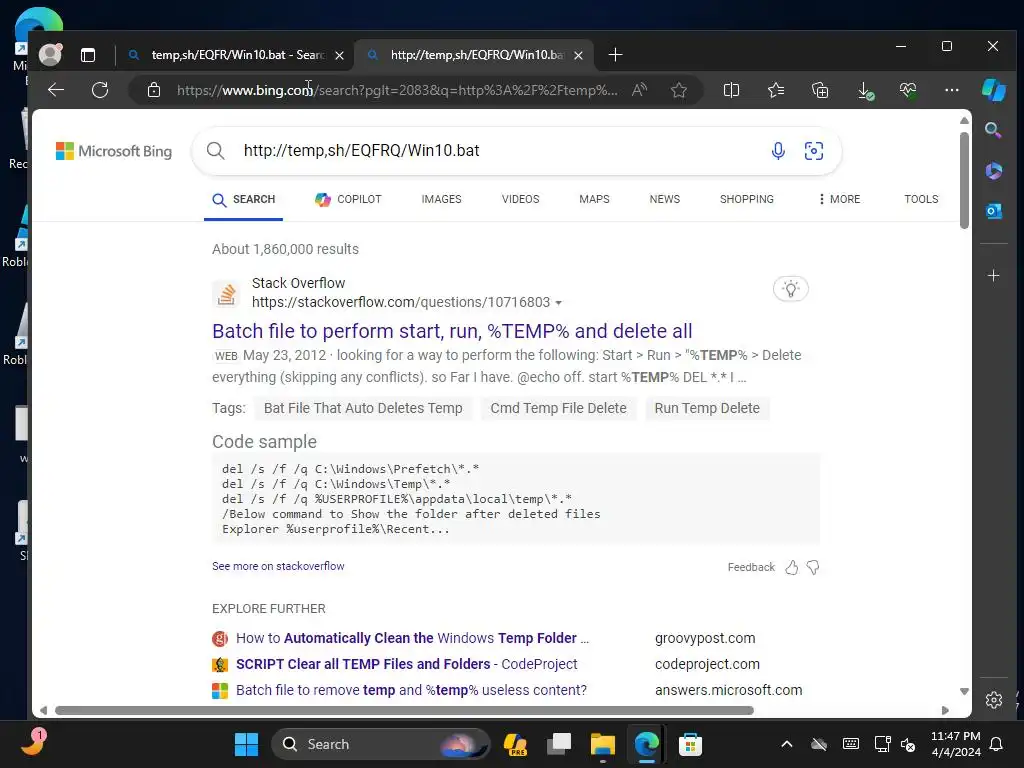Search using voice microphone icon
Viewport: 1024px width, 768px height.
click(778, 151)
